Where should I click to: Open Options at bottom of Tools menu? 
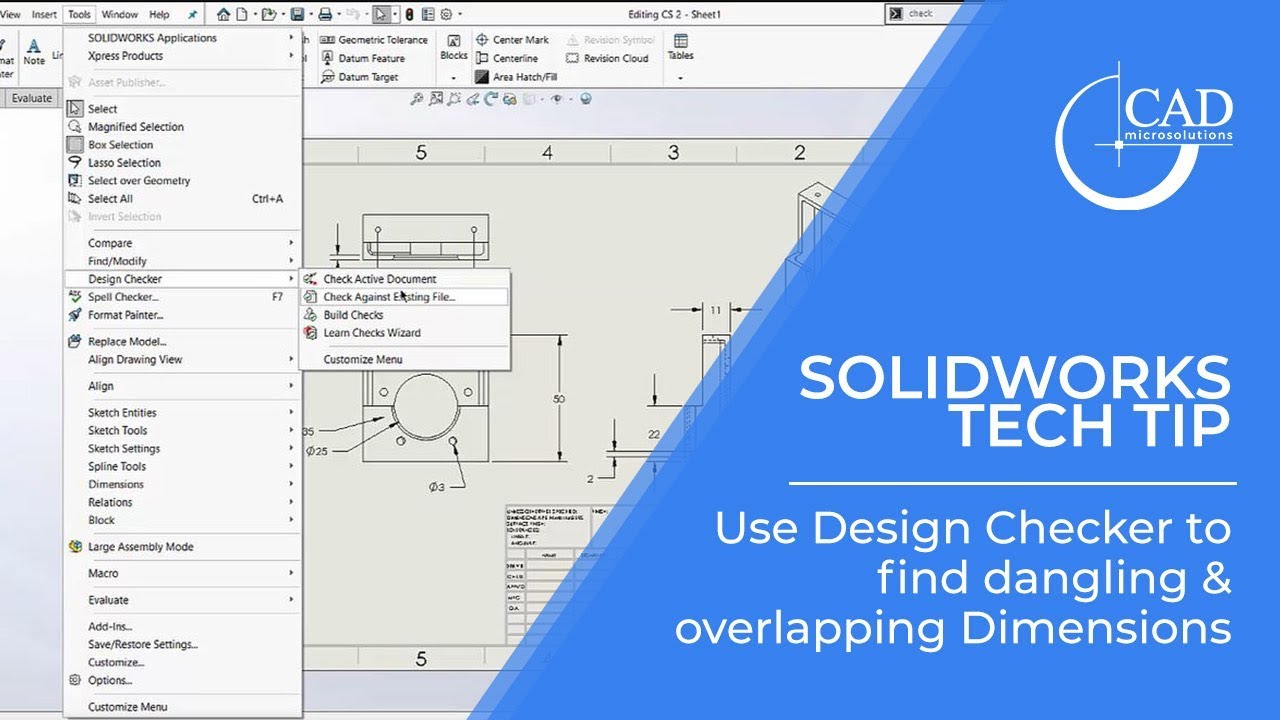pyautogui.click(x=182, y=681)
